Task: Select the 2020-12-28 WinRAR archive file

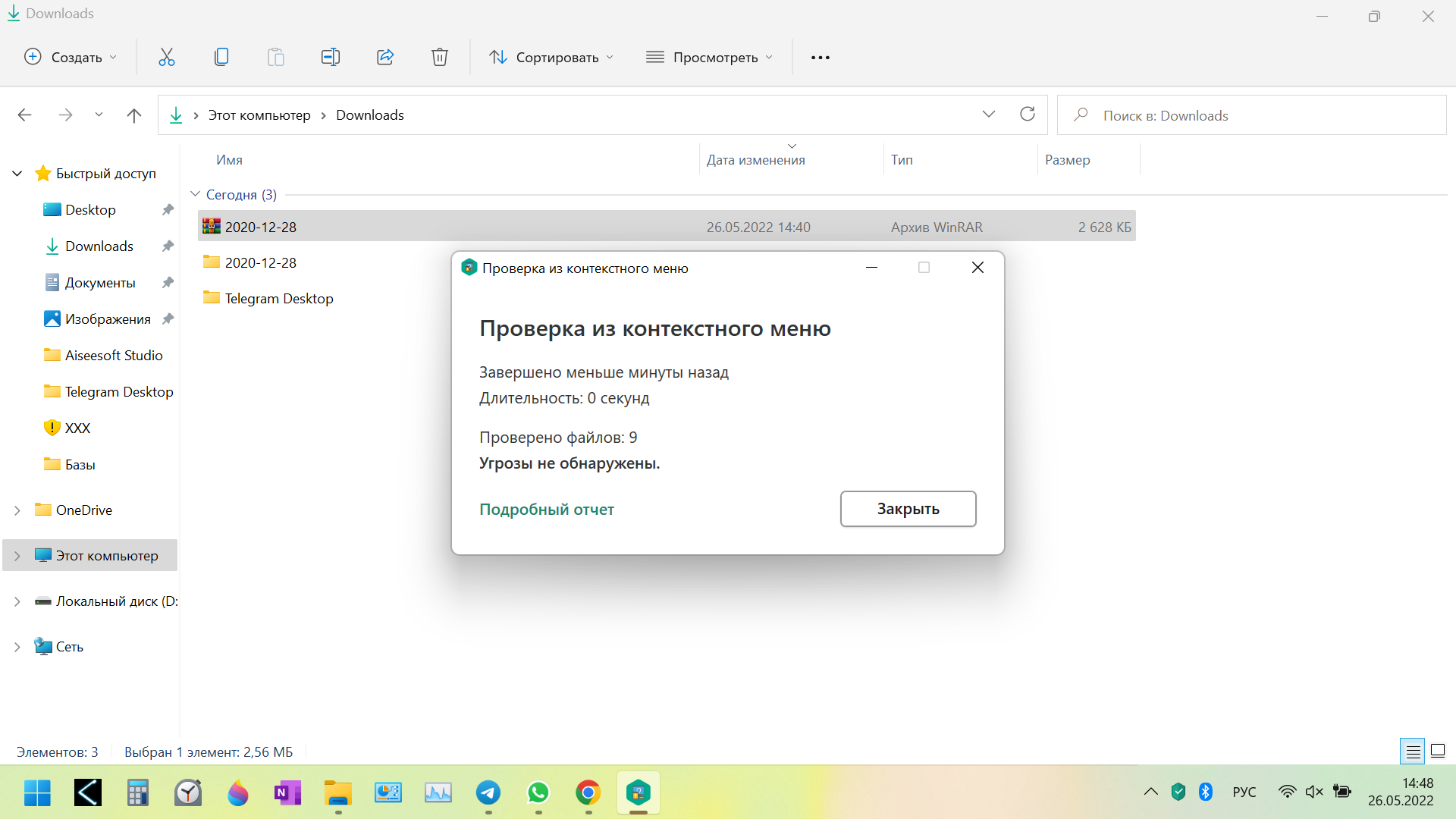Action: (667, 227)
